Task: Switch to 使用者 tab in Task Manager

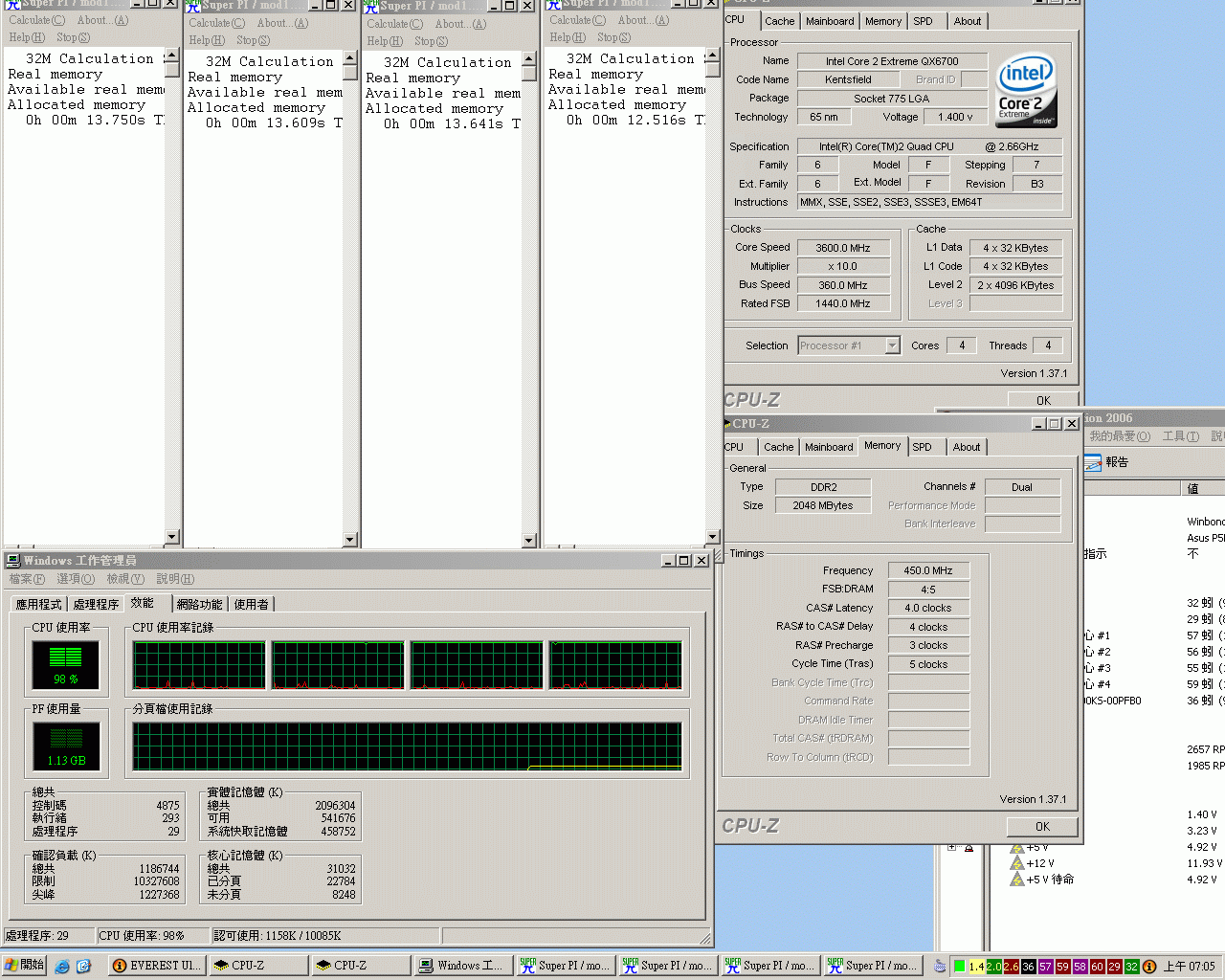Action: coord(252,604)
